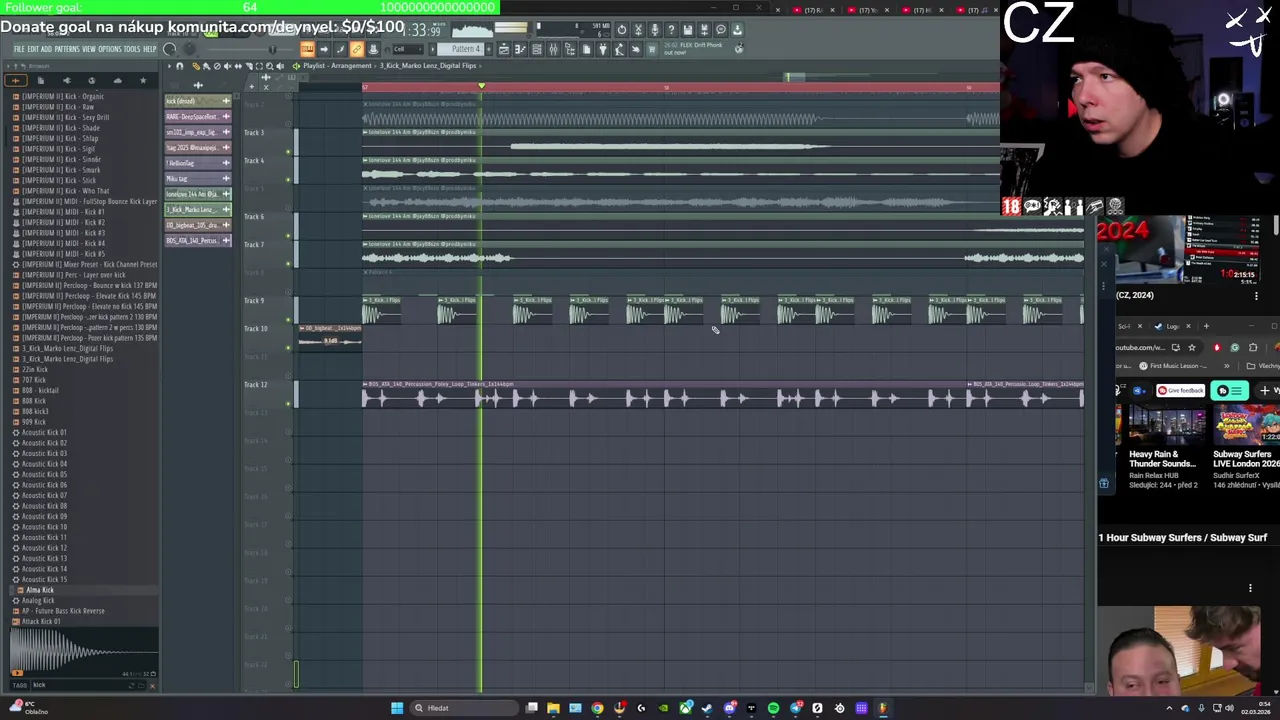Screen dimensions: 1280x720
Task: Click the main pitch slider handle
Action: [272, 49]
